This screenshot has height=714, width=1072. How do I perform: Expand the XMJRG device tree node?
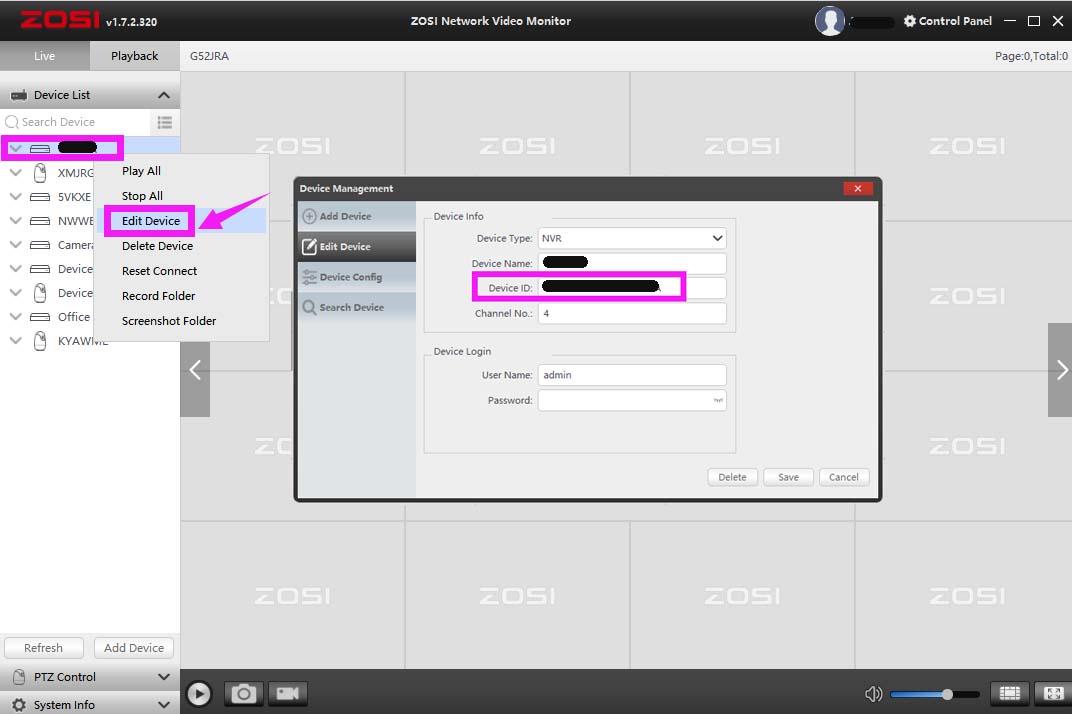point(15,172)
